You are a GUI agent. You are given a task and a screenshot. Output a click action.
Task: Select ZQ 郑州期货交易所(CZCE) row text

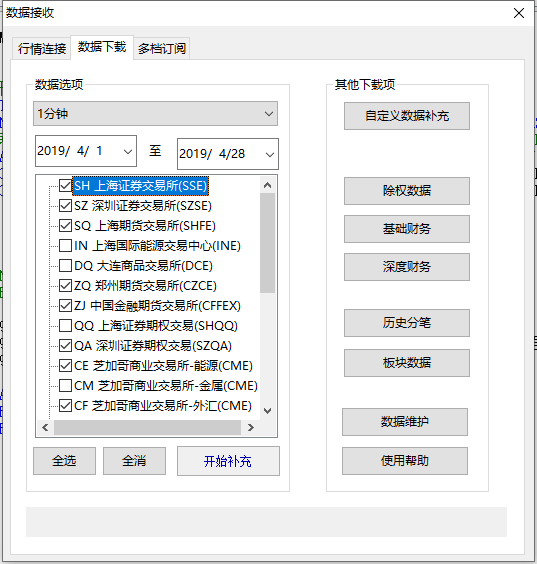tap(145, 286)
